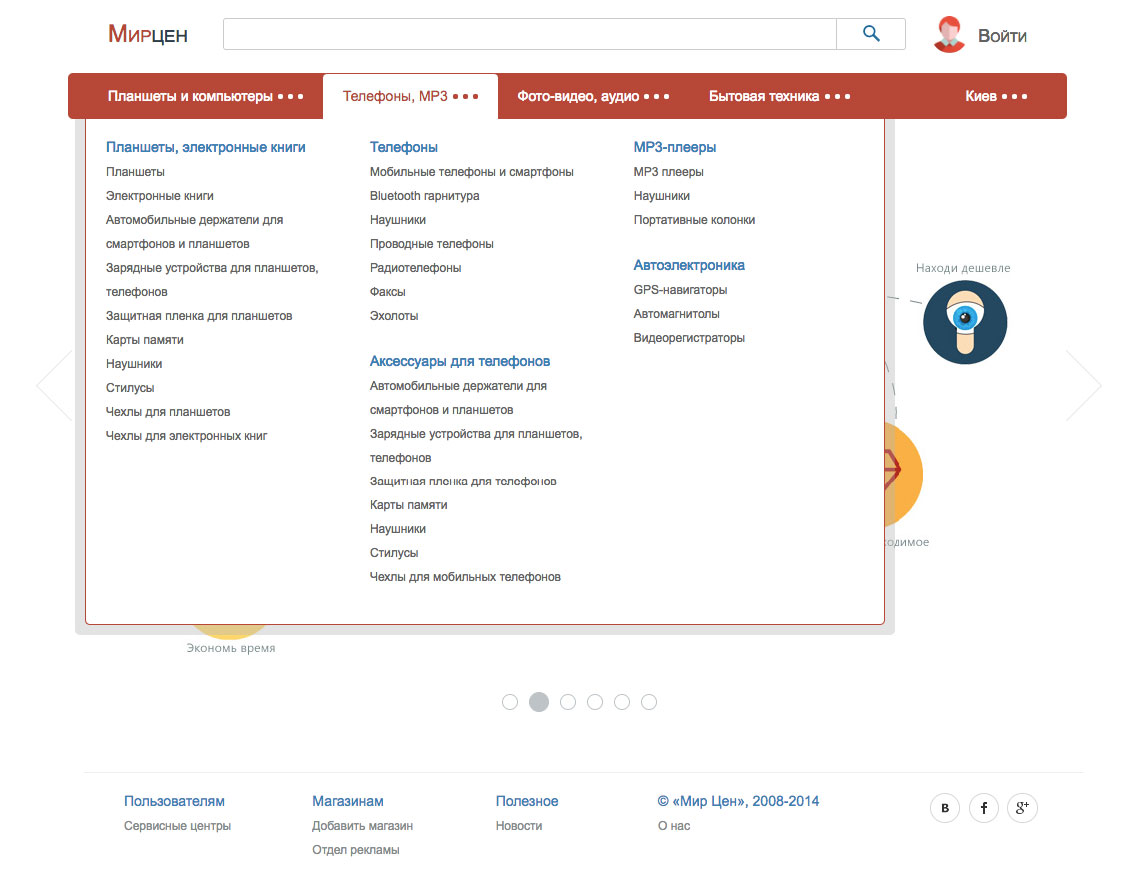Viewport: 1139px width, 871px height.
Task: Expand the dots next to Киев
Action: (1015, 95)
